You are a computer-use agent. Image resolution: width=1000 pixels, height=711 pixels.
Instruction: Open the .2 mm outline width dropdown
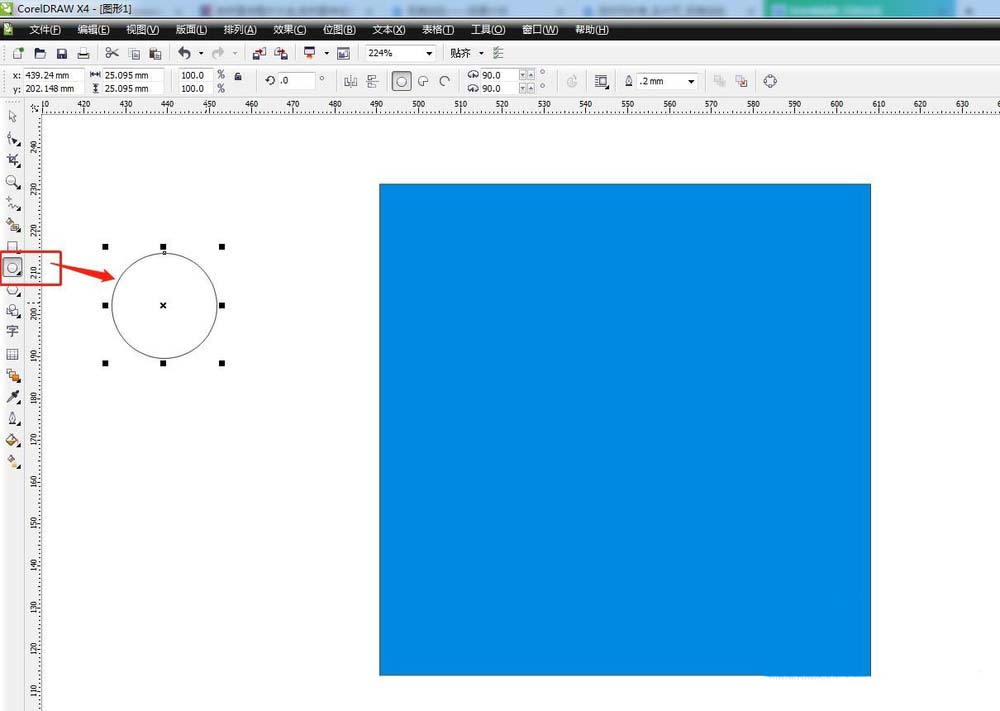(690, 81)
